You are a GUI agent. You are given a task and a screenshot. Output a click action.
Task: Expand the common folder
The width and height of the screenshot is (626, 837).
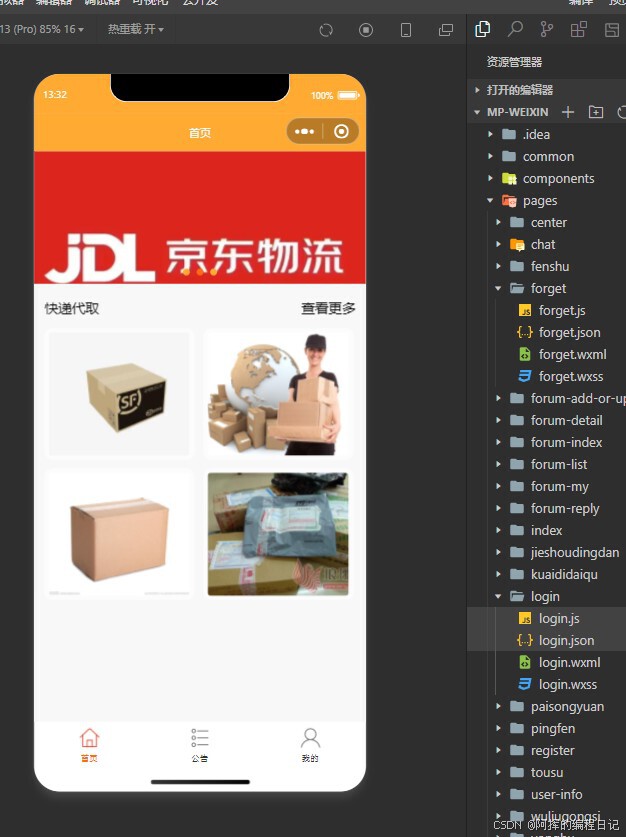click(x=490, y=156)
